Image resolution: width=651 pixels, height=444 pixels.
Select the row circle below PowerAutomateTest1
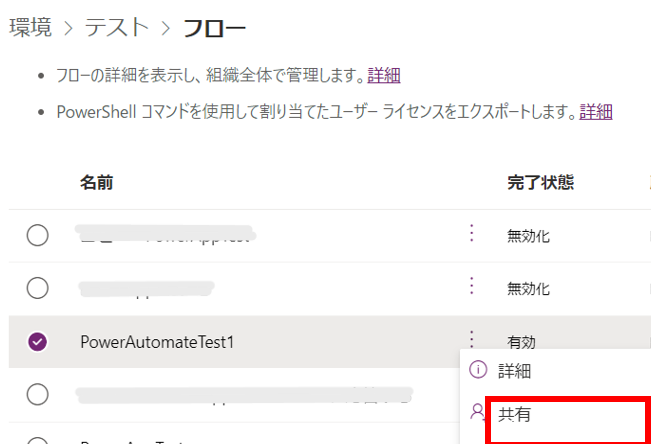pyautogui.click(x=37, y=394)
